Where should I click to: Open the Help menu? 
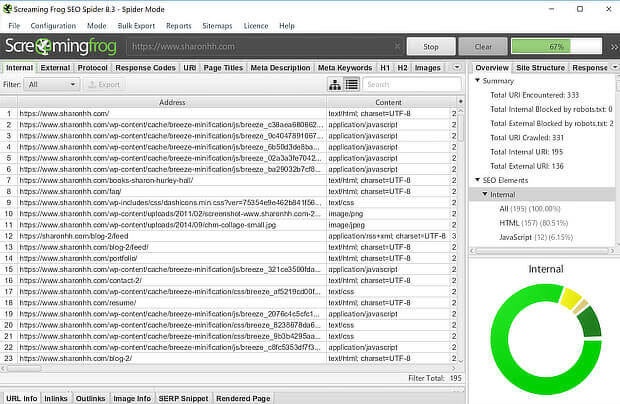pyautogui.click(x=287, y=26)
